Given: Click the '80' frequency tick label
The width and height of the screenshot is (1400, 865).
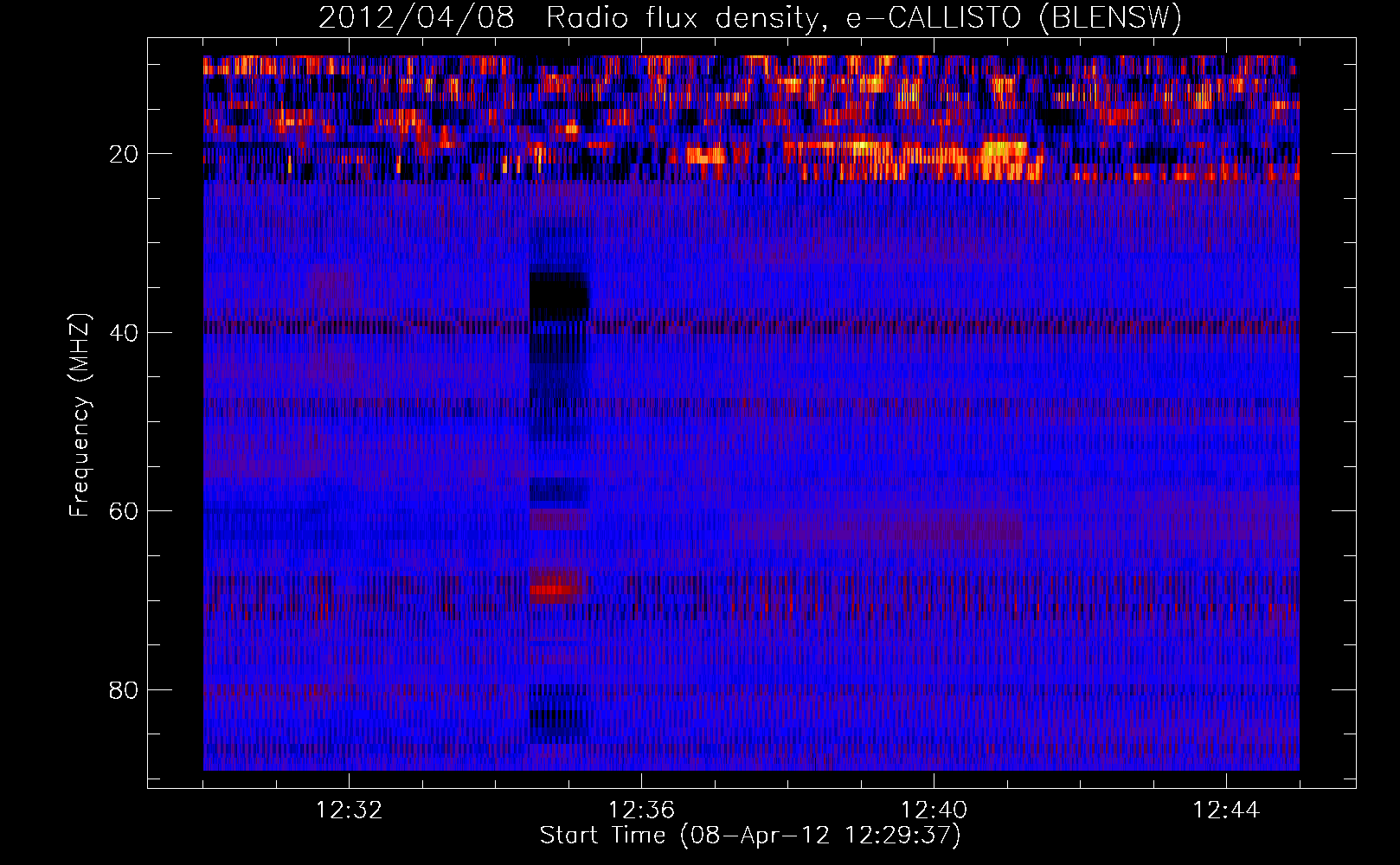Looking at the screenshot, I should 125,690.
